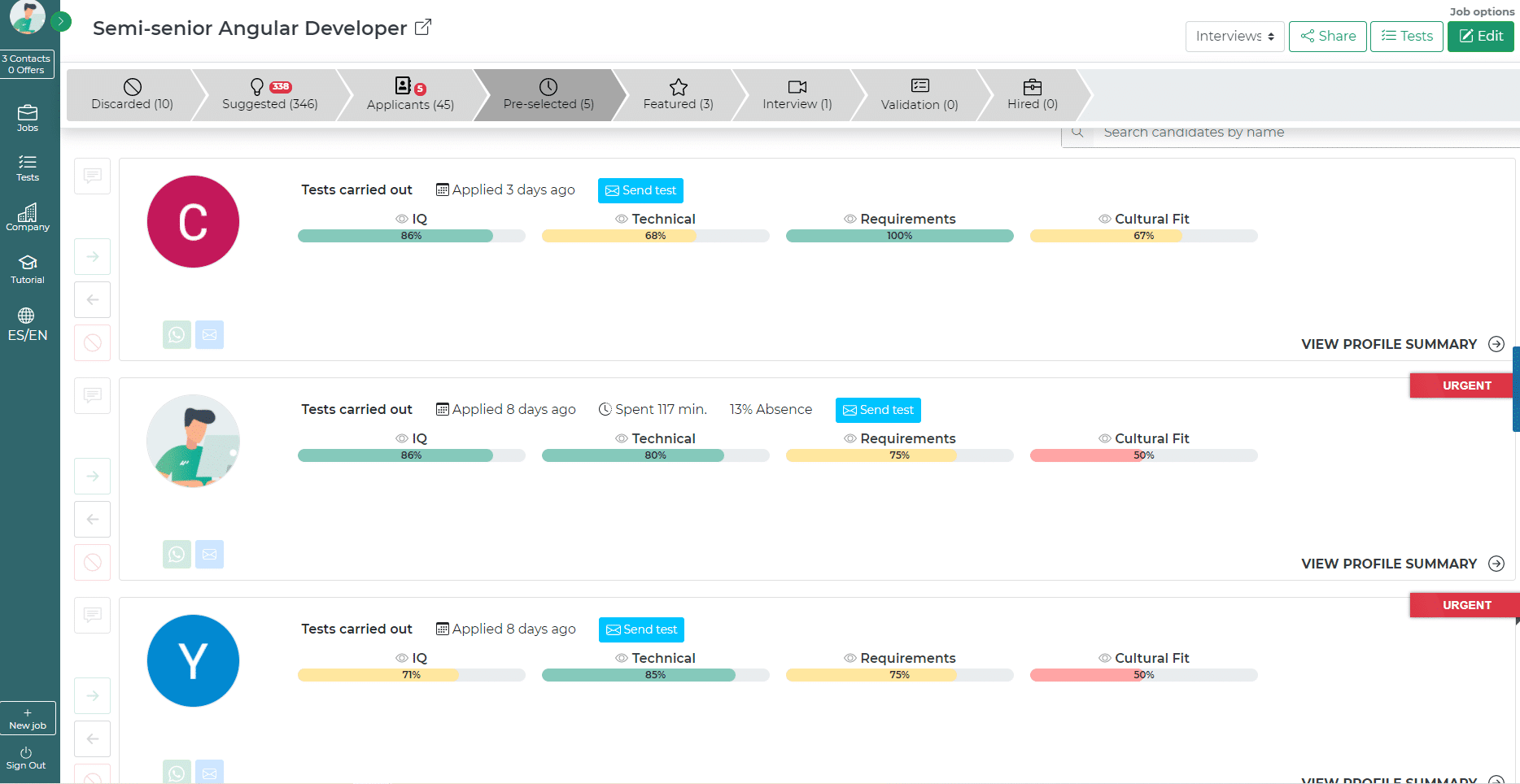Viewport: 1520px width, 784px height.
Task: Click the green Edit button
Action: click(1480, 37)
